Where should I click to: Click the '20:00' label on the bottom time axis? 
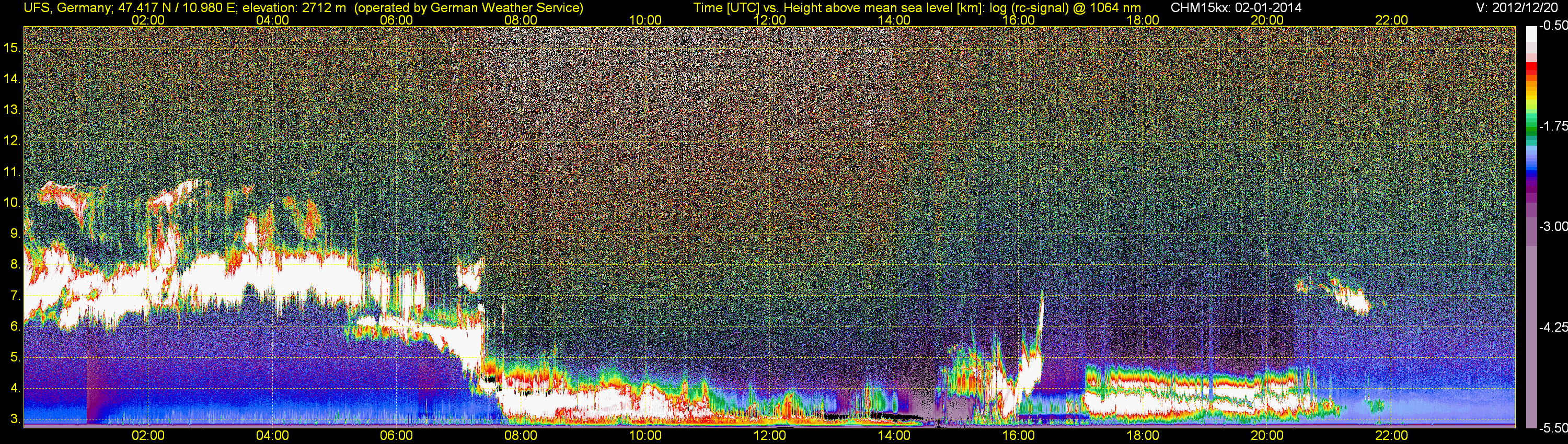[x=1267, y=436]
